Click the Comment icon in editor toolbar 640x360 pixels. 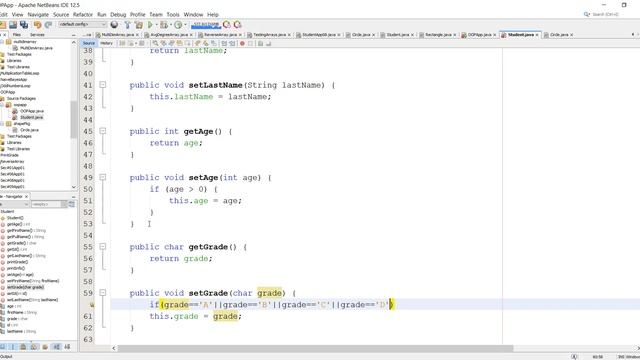click(260, 43)
